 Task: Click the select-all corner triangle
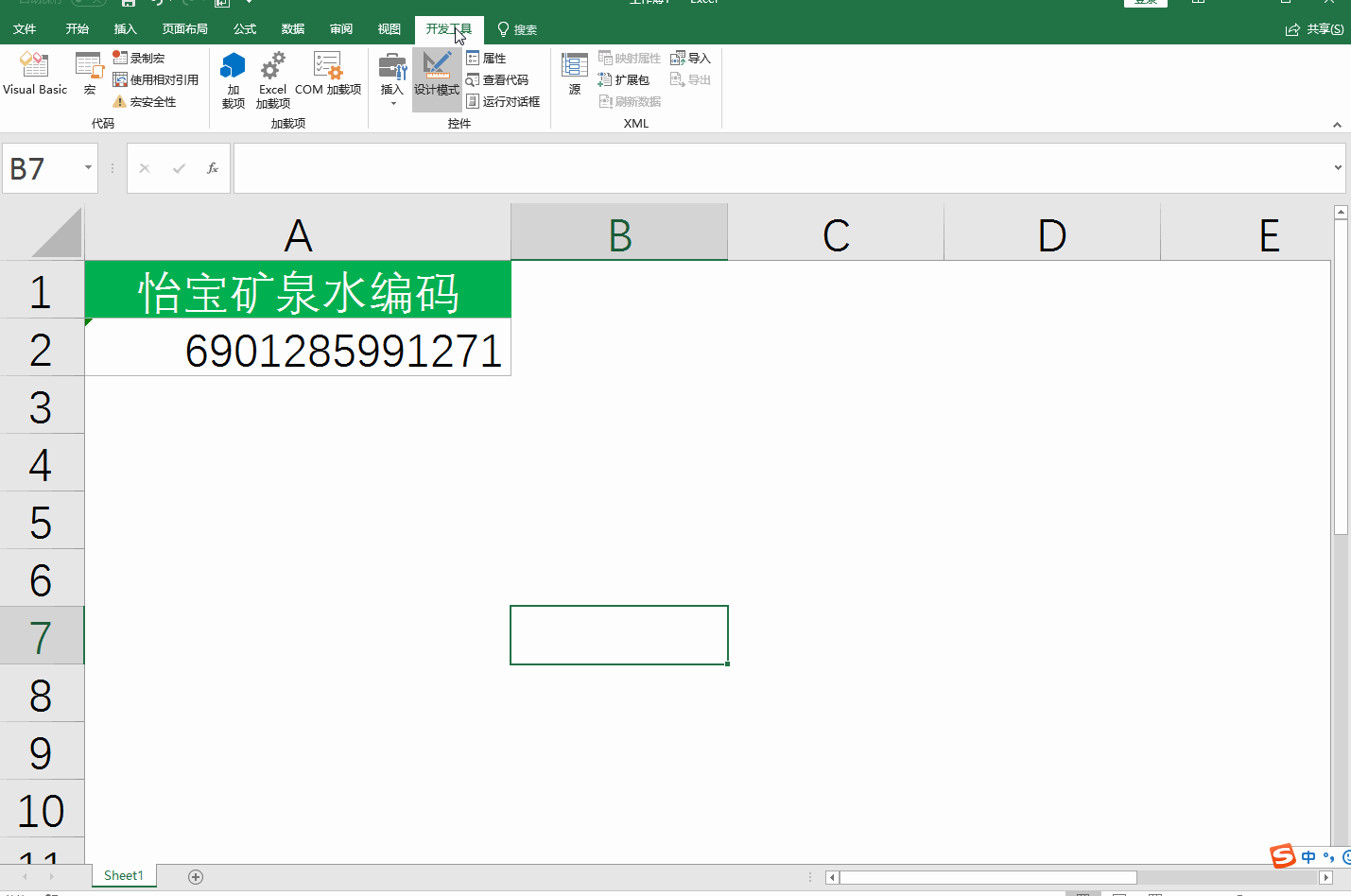(x=57, y=233)
